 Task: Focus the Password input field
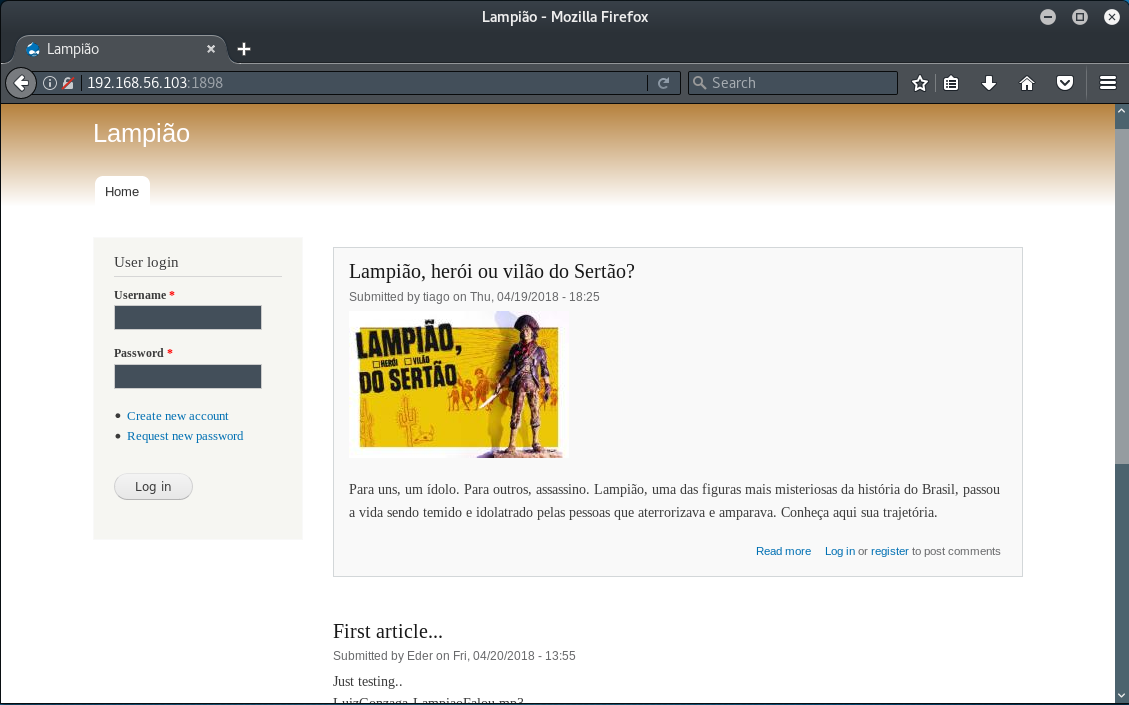188,377
